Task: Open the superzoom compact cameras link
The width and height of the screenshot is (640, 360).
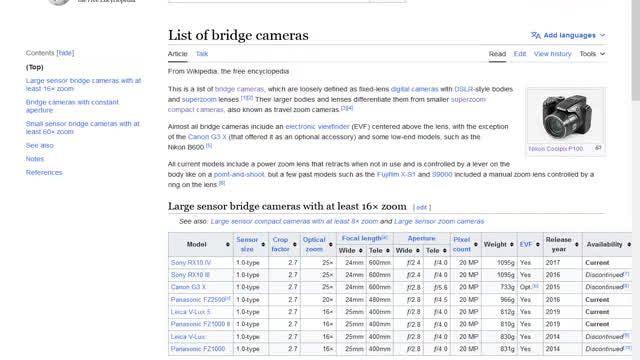Action: (x=327, y=104)
